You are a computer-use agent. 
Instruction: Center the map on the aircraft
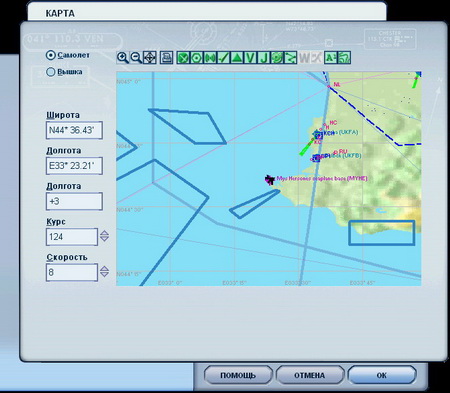click(150, 58)
